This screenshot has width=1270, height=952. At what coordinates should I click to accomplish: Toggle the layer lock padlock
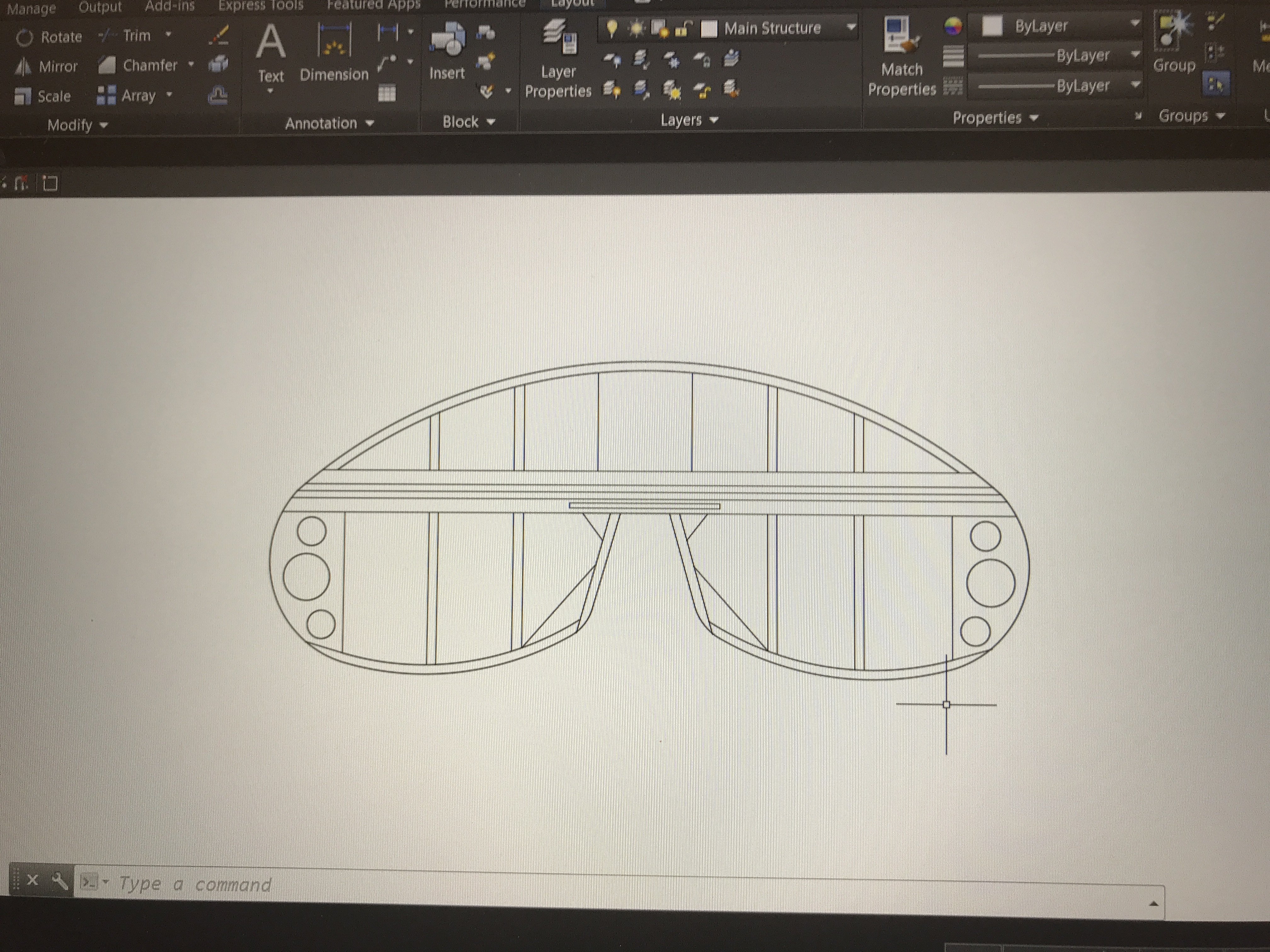pyautogui.click(x=683, y=27)
